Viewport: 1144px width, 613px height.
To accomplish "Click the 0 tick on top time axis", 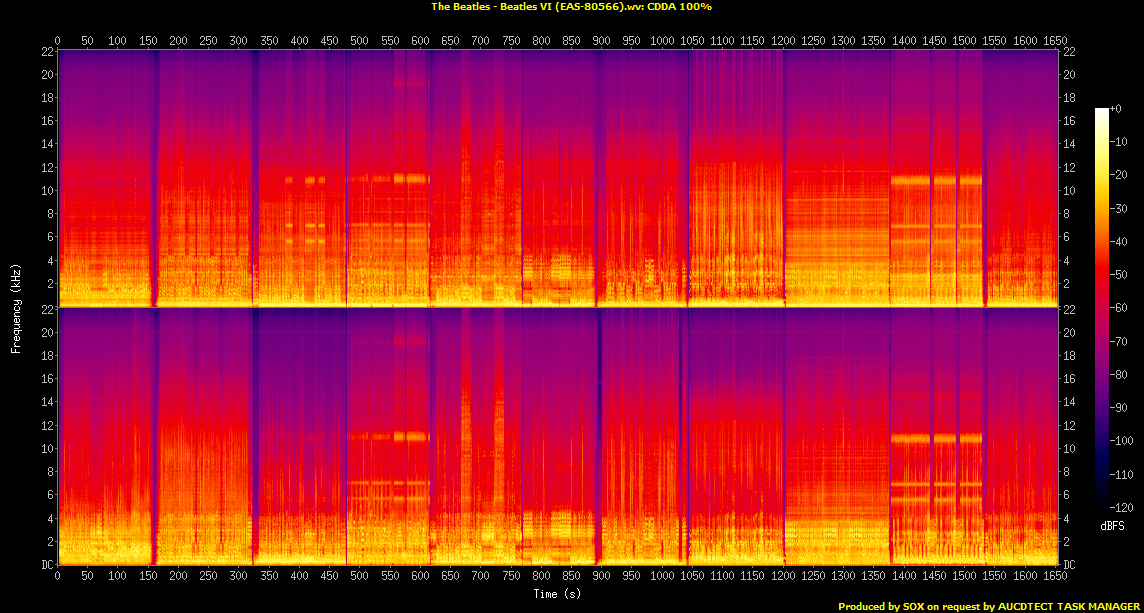I will pos(57,41).
